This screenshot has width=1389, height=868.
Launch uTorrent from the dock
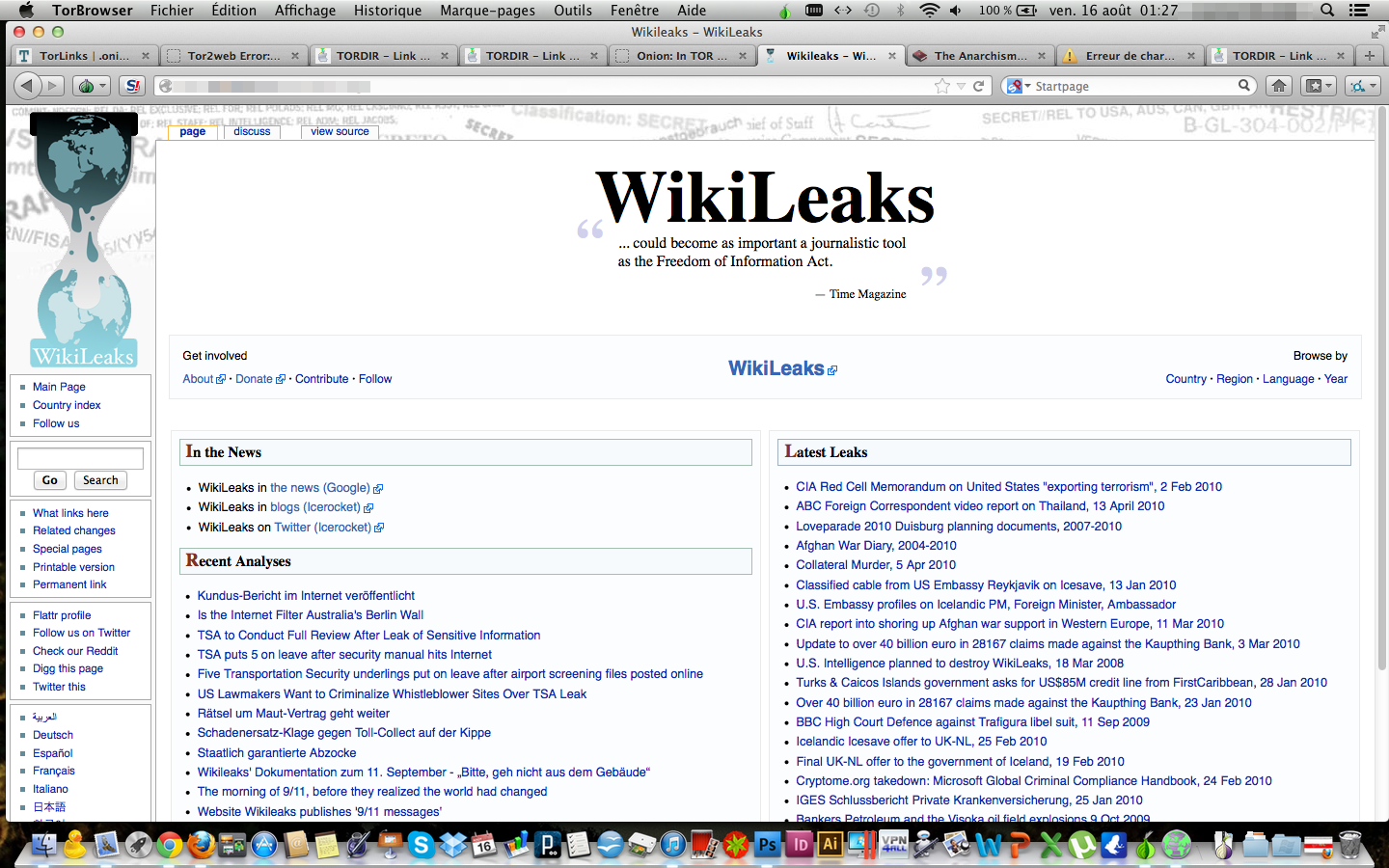(x=1081, y=846)
